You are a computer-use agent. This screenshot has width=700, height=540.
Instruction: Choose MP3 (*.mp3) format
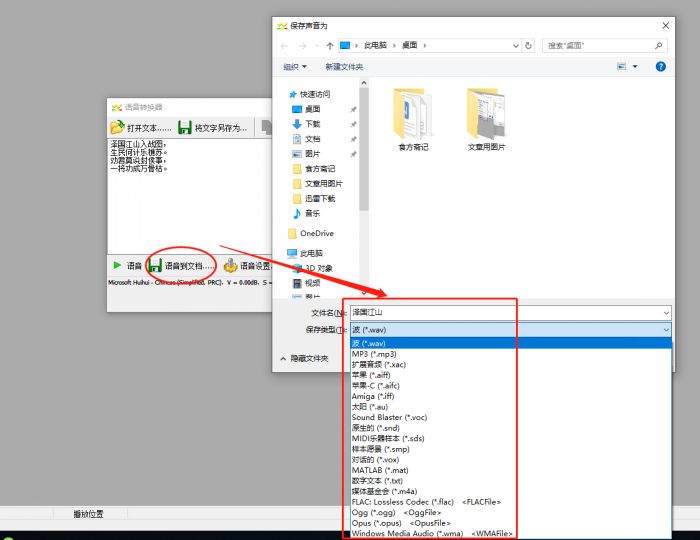tap(511, 354)
